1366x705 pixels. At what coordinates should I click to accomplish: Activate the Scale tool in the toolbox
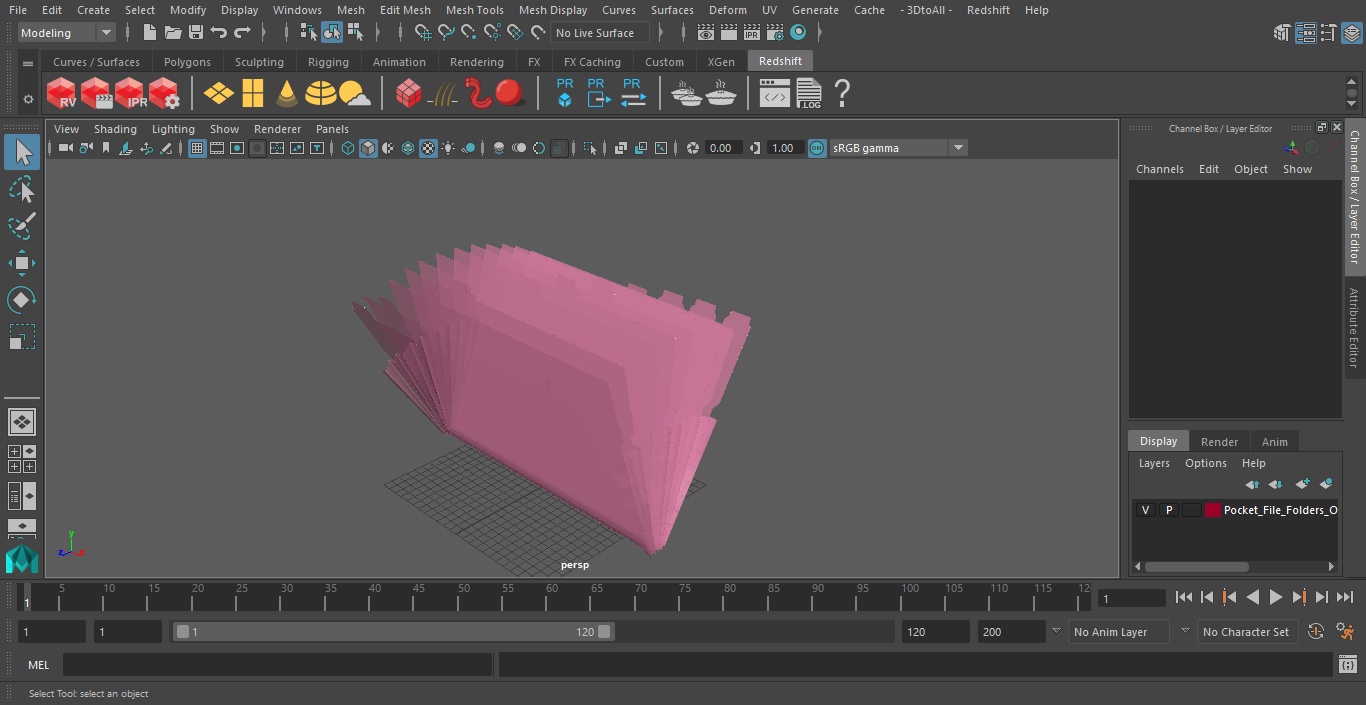[21, 337]
